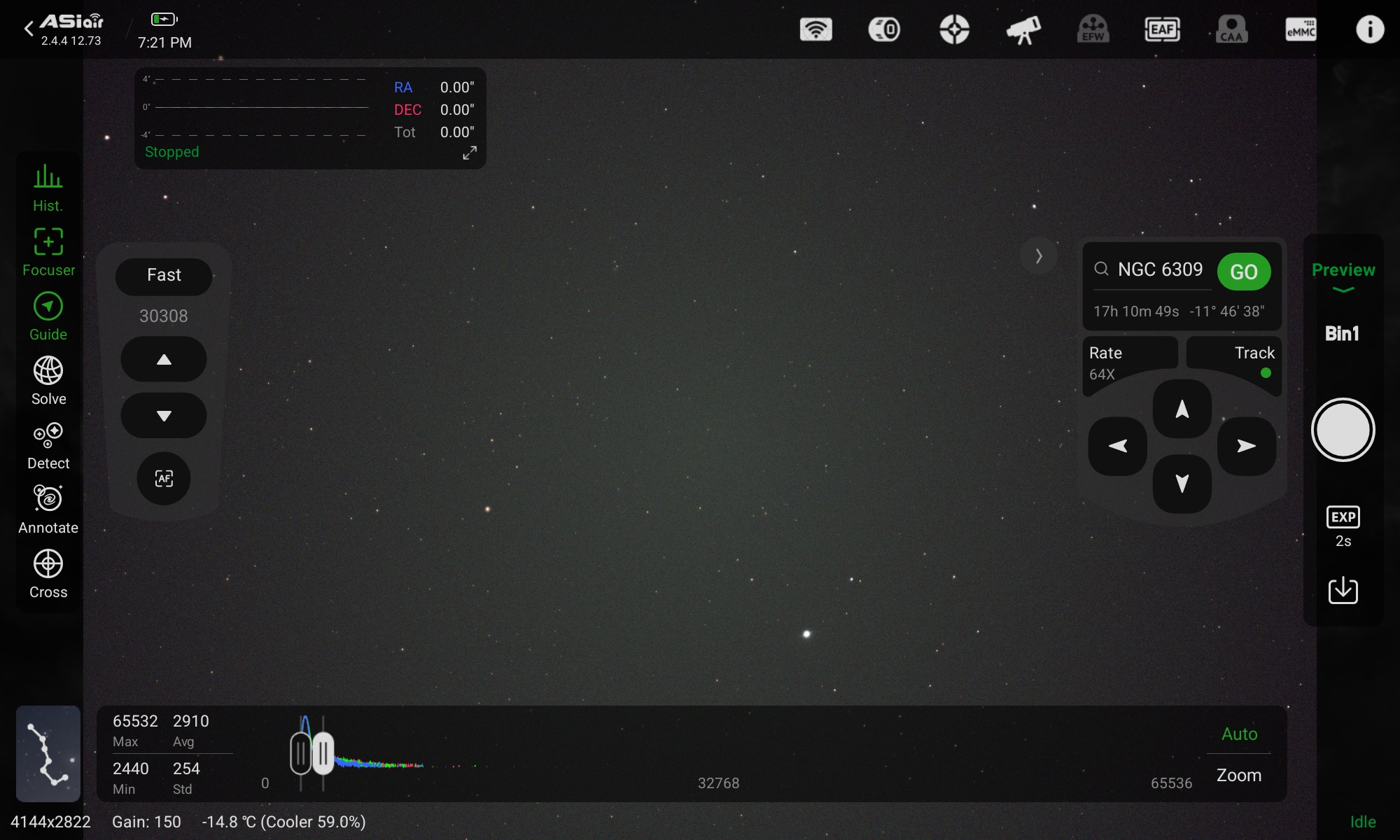Start autofocus with AF button
This screenshot has width=1400, height=840.
(164, 479)
